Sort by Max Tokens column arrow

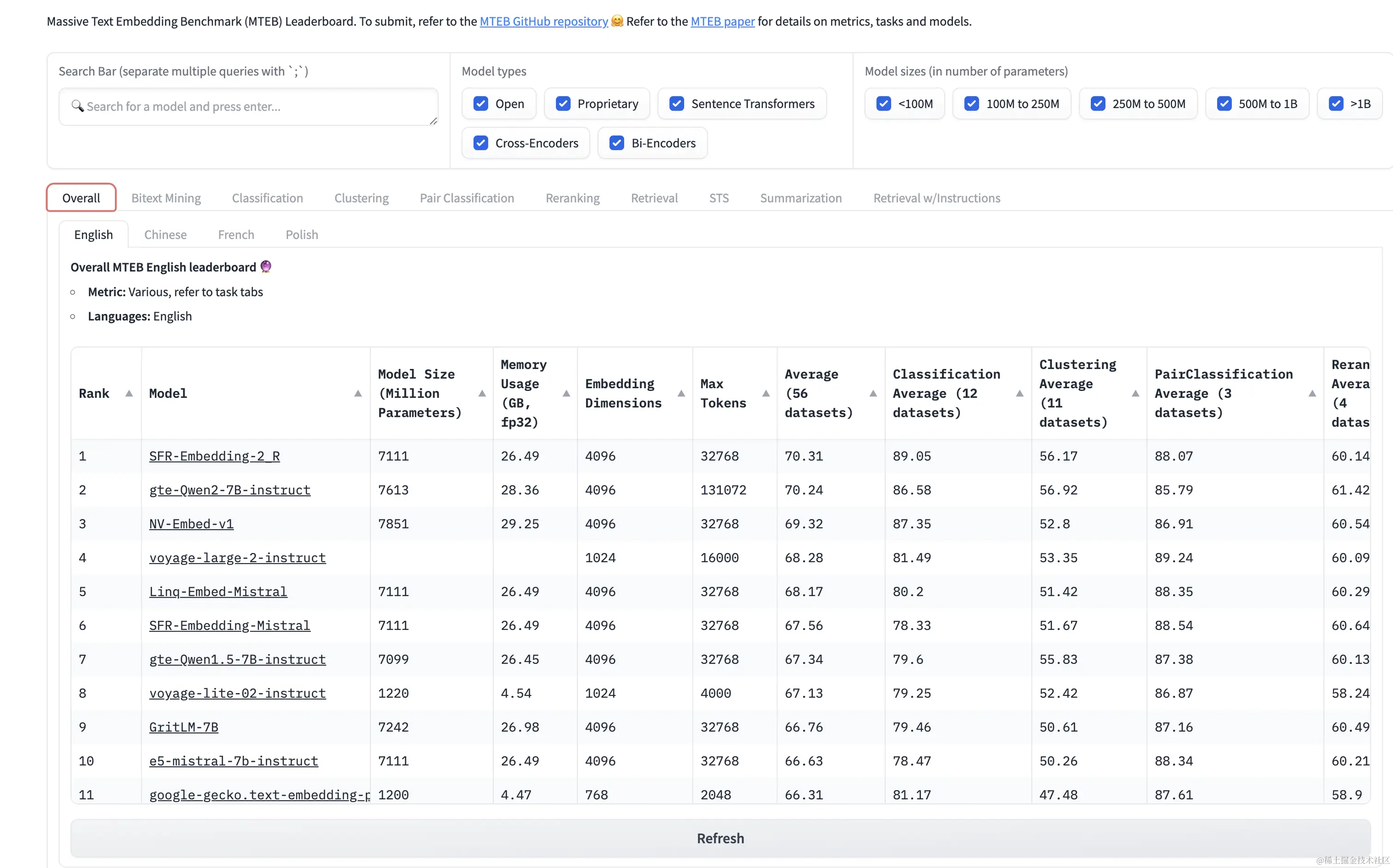pos(766,393)
